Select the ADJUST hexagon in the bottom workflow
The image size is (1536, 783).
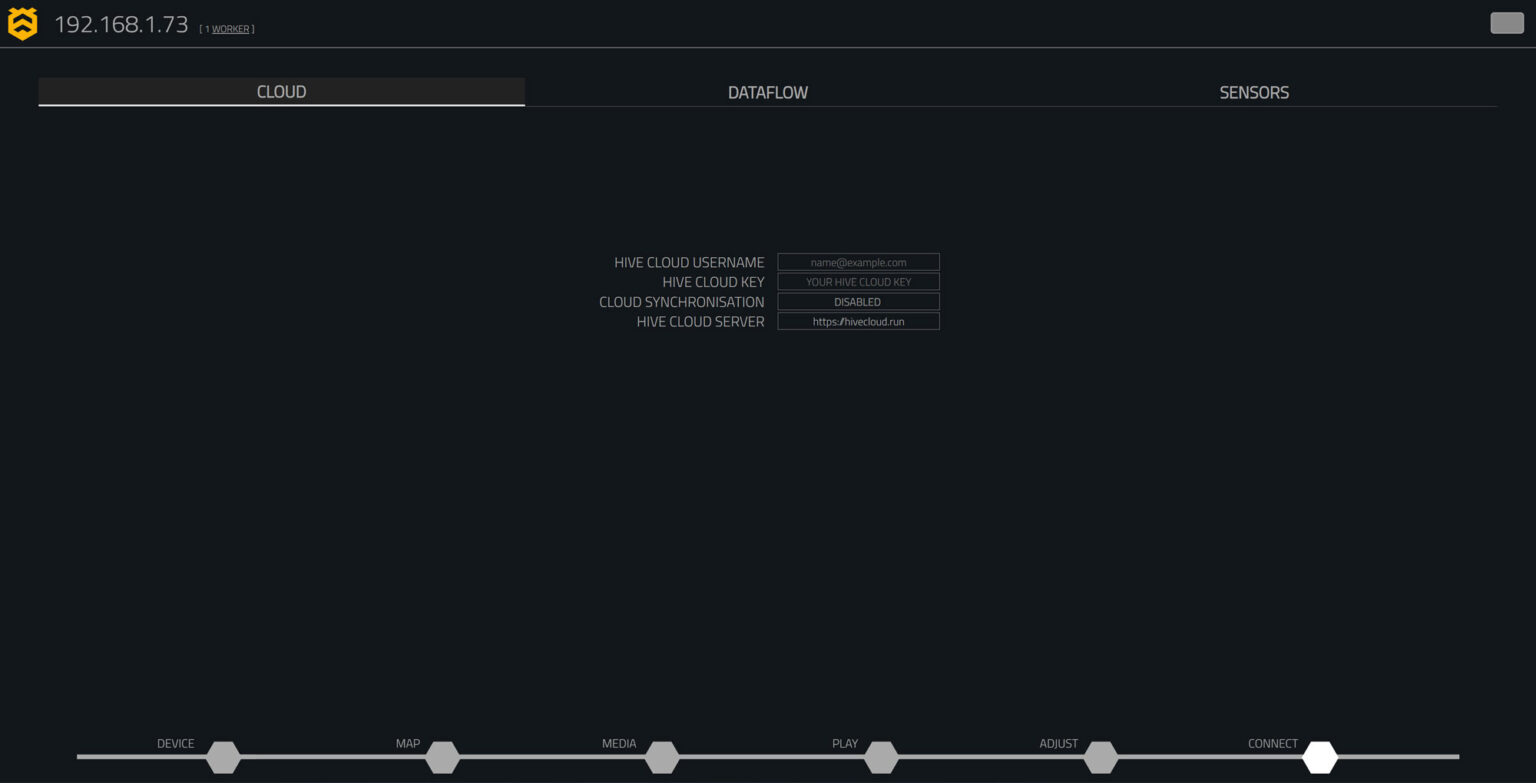coord(1101,757)
